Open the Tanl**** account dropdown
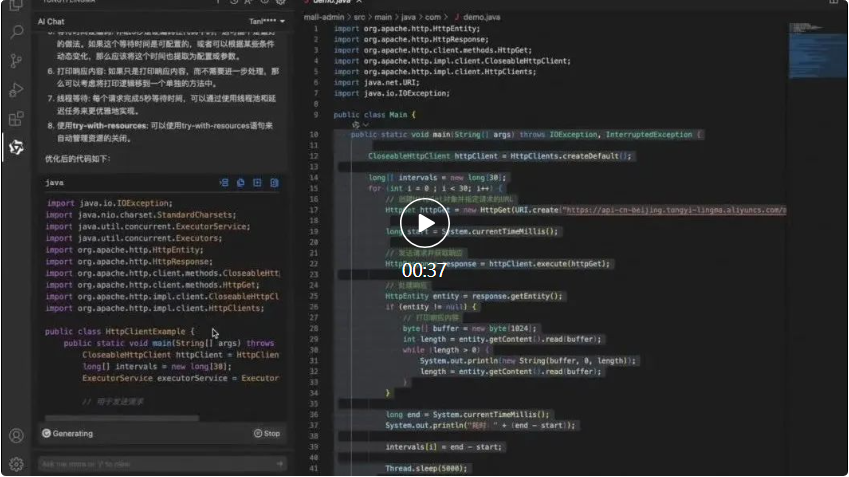This screenshot has height=477, width=849. pos(267,21)
